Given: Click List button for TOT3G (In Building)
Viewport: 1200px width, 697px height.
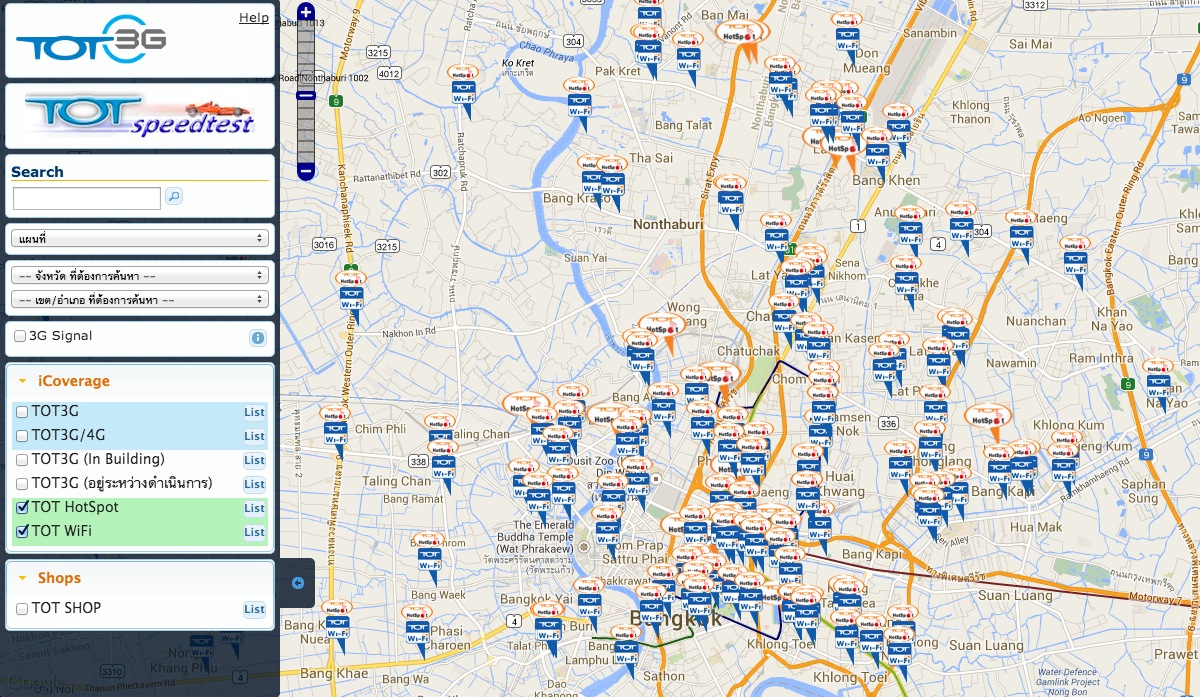Looking at the screenshot, I should (x=254, y=460).
